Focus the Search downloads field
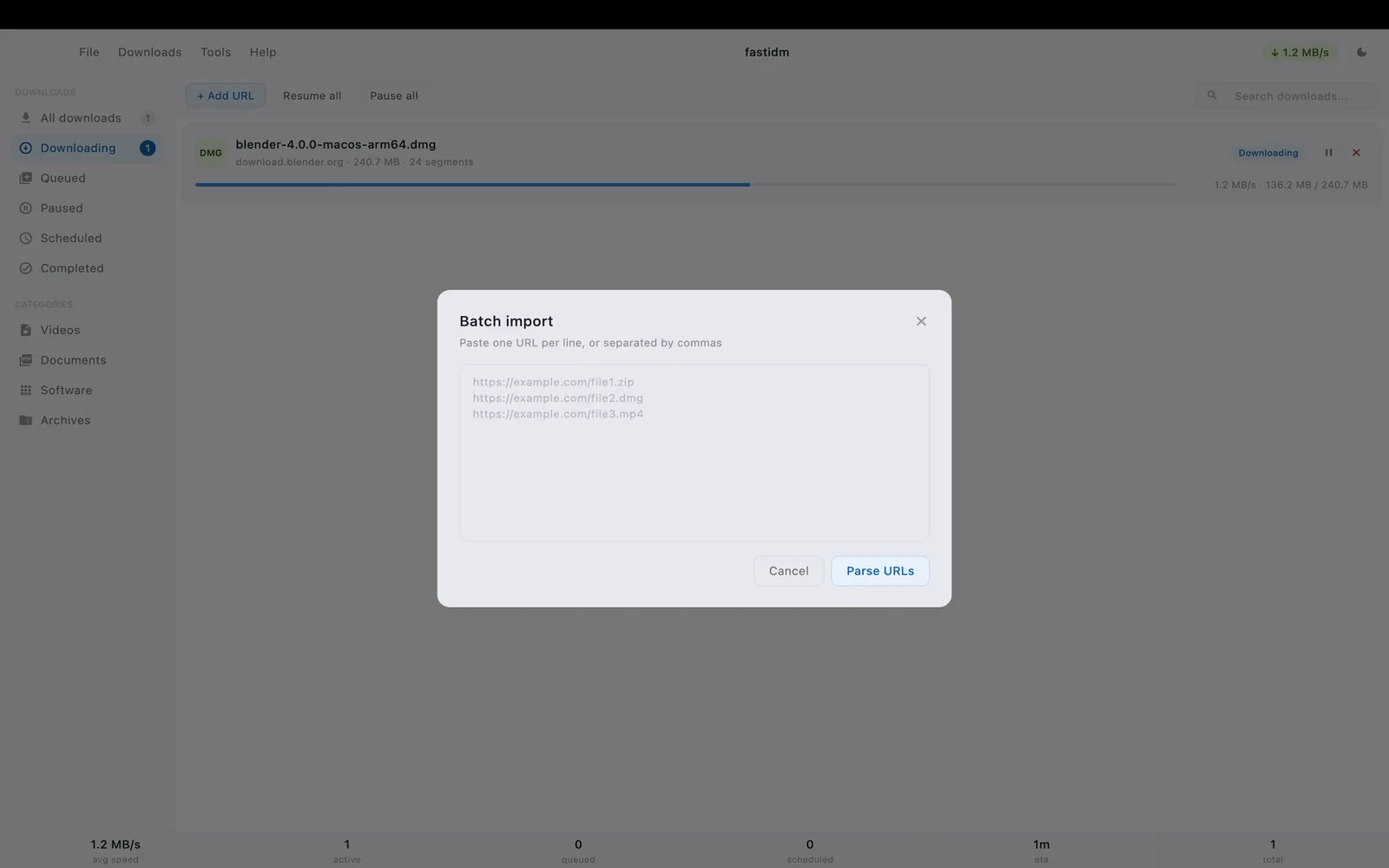1389x868 pixels. 1287,95
